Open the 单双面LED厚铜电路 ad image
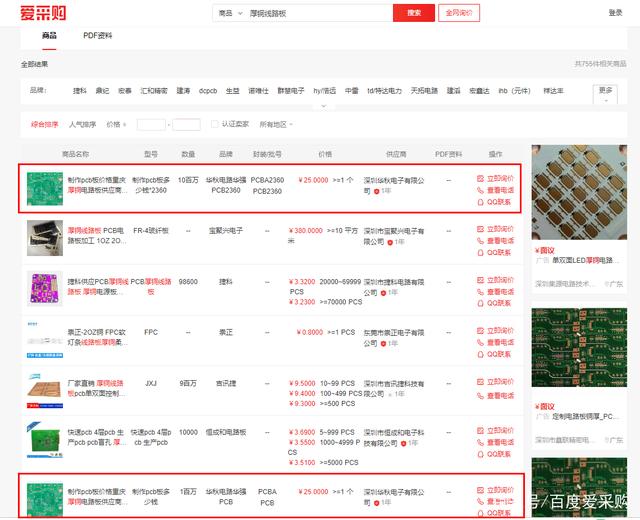This screenshot has width=640, height=520. click(x=579, y=192)
